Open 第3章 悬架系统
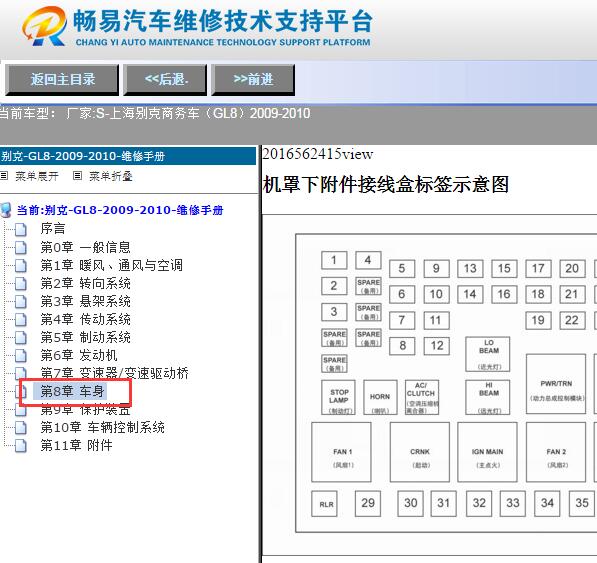Screen dimensions: 597x563 pos(86,301)
